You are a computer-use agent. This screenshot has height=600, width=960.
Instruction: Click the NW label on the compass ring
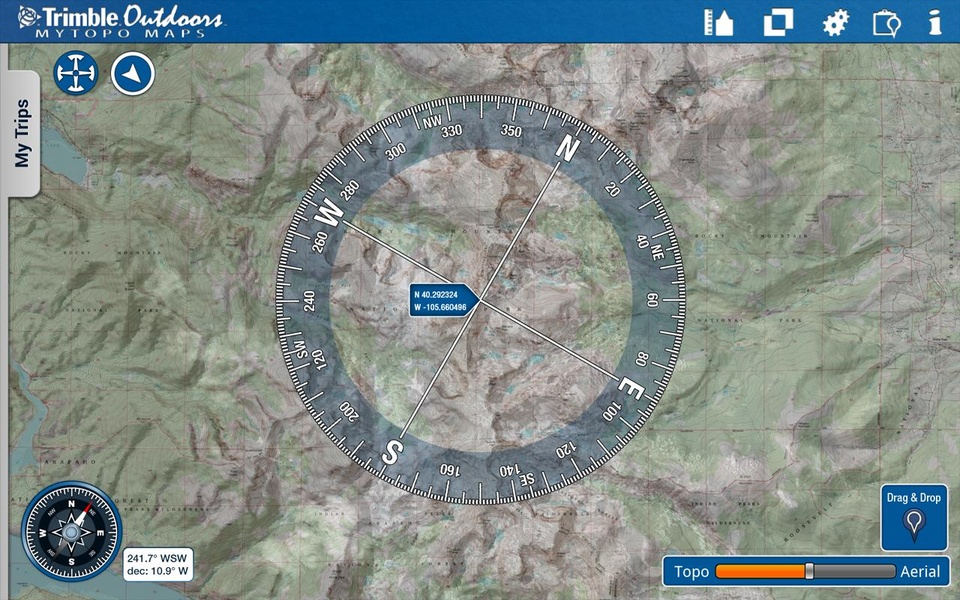click(432, 121)
